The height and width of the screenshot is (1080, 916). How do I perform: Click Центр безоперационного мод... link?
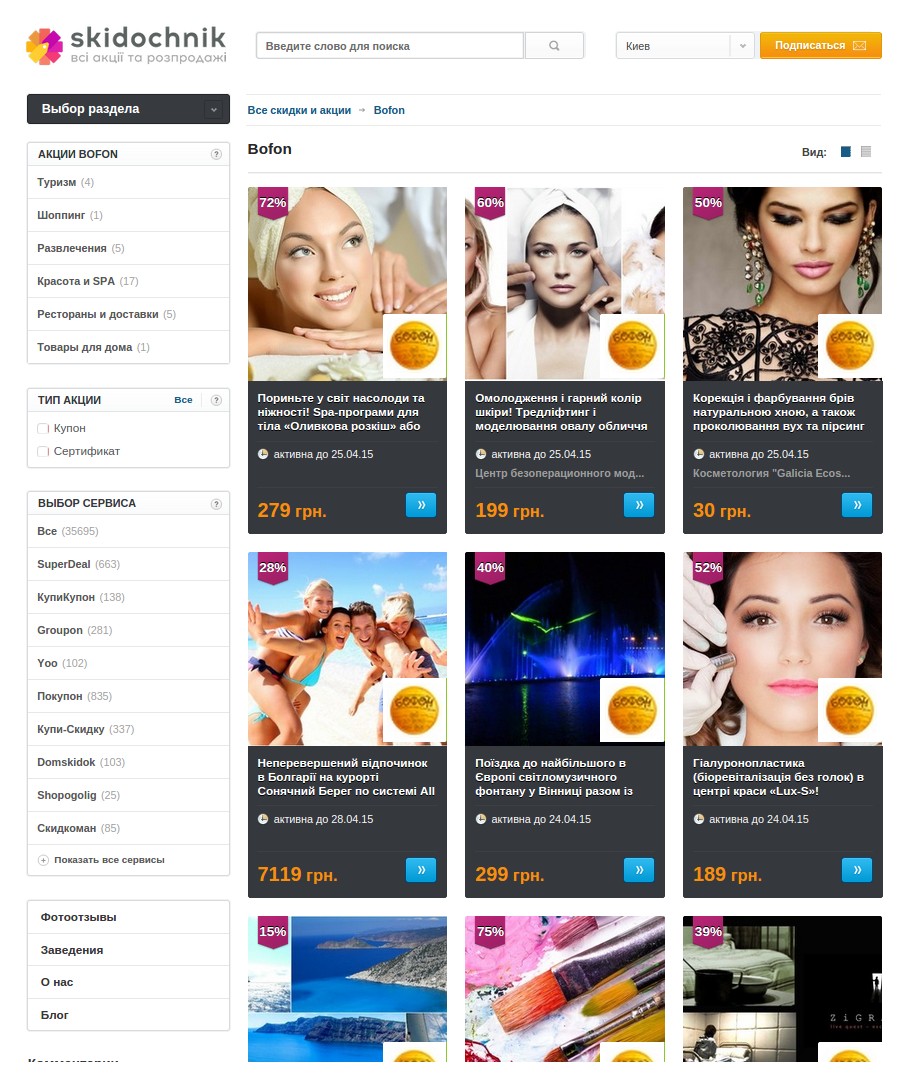559,474
